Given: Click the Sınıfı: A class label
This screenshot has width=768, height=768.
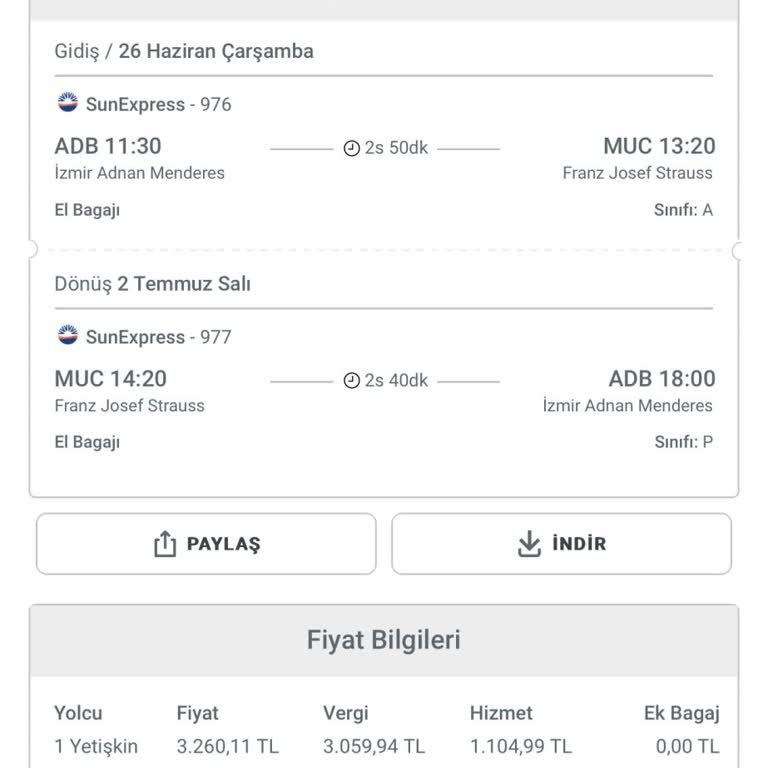Looking at the screenshot, I should coord(683,210).
